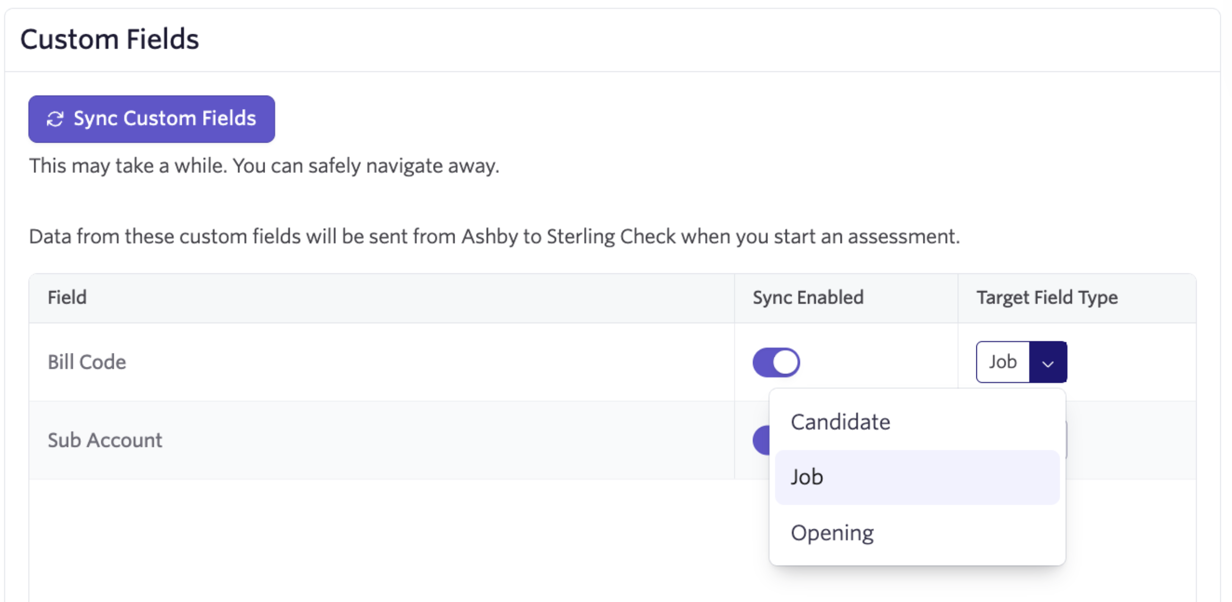Select the Sub Account field row label
Image resolution: width=1232 pixels, height=602 pixels.
(105, 440)
